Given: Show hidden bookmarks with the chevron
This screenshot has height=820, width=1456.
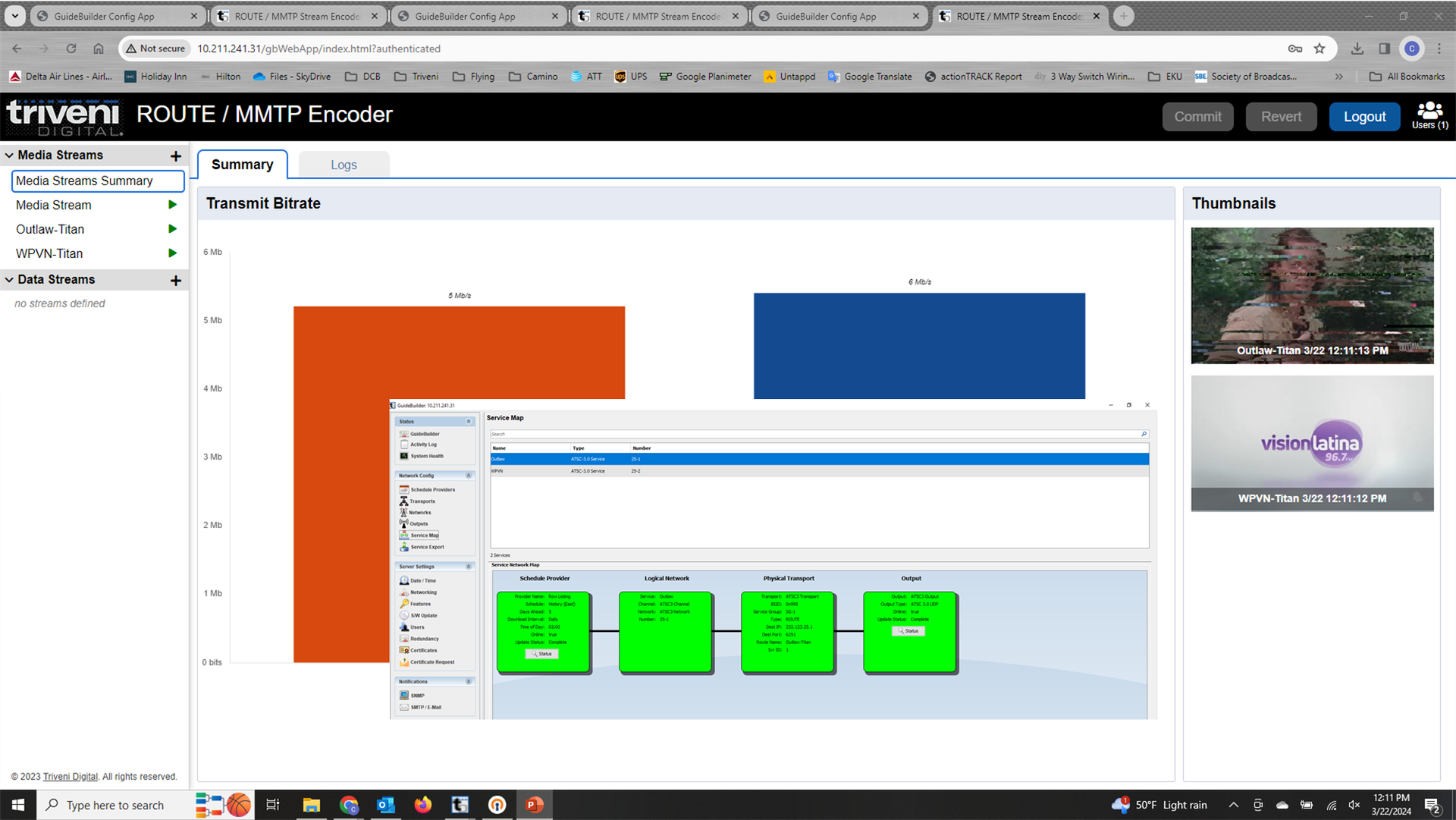Looking at the screenshot, I should coord(1339,77).
